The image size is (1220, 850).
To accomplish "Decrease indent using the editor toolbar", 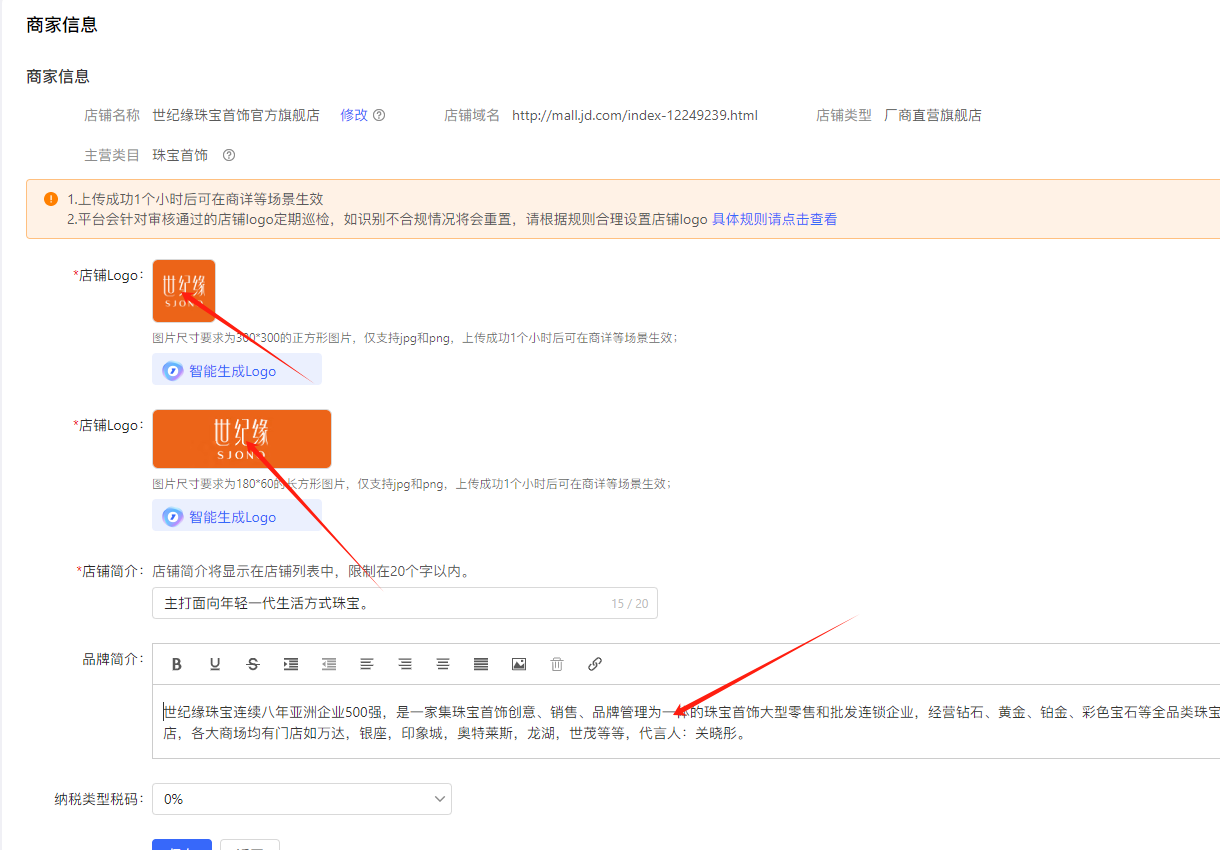I will [329, 664].
